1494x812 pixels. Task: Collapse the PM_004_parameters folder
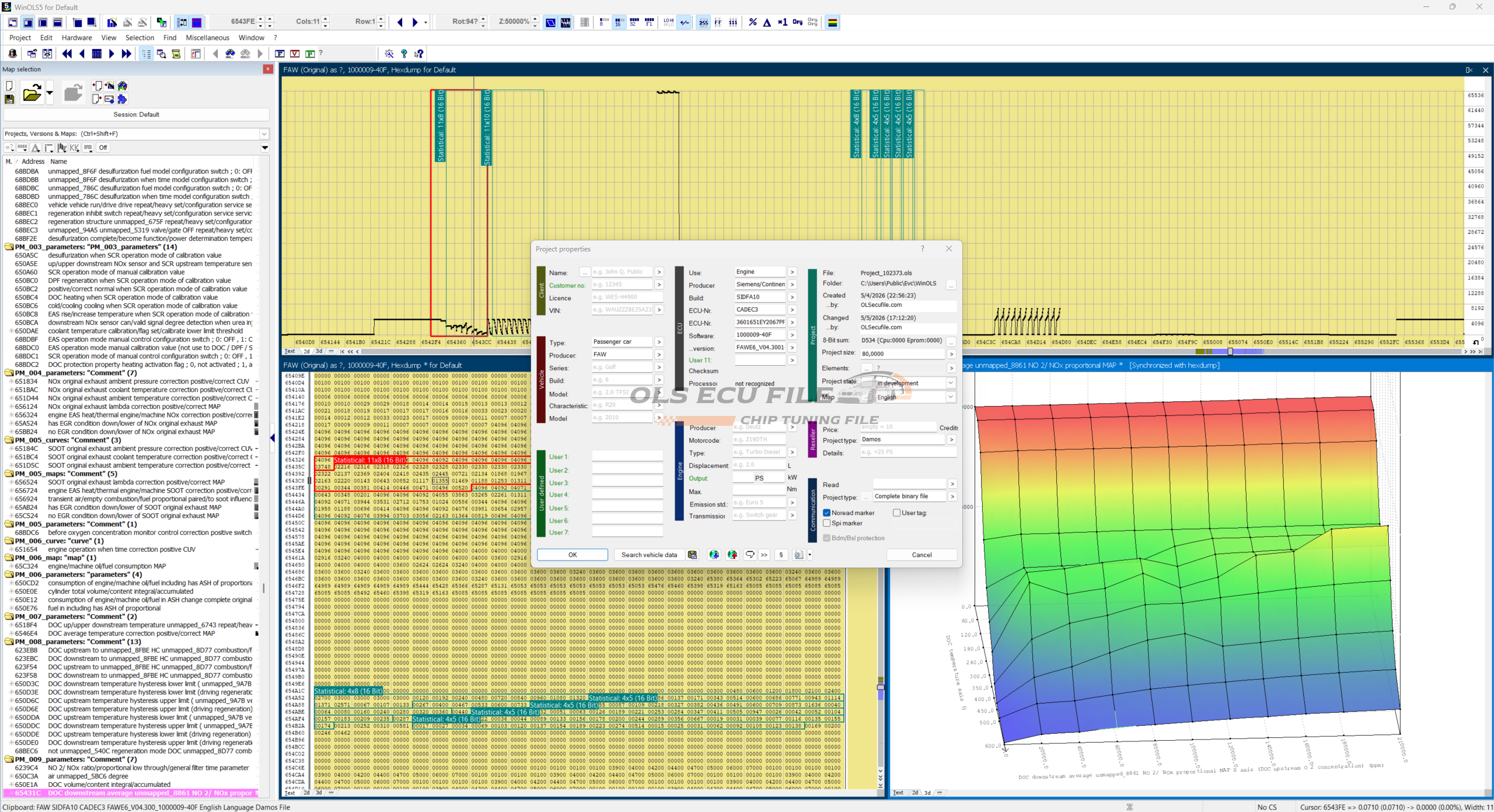(x=9, y=373)
